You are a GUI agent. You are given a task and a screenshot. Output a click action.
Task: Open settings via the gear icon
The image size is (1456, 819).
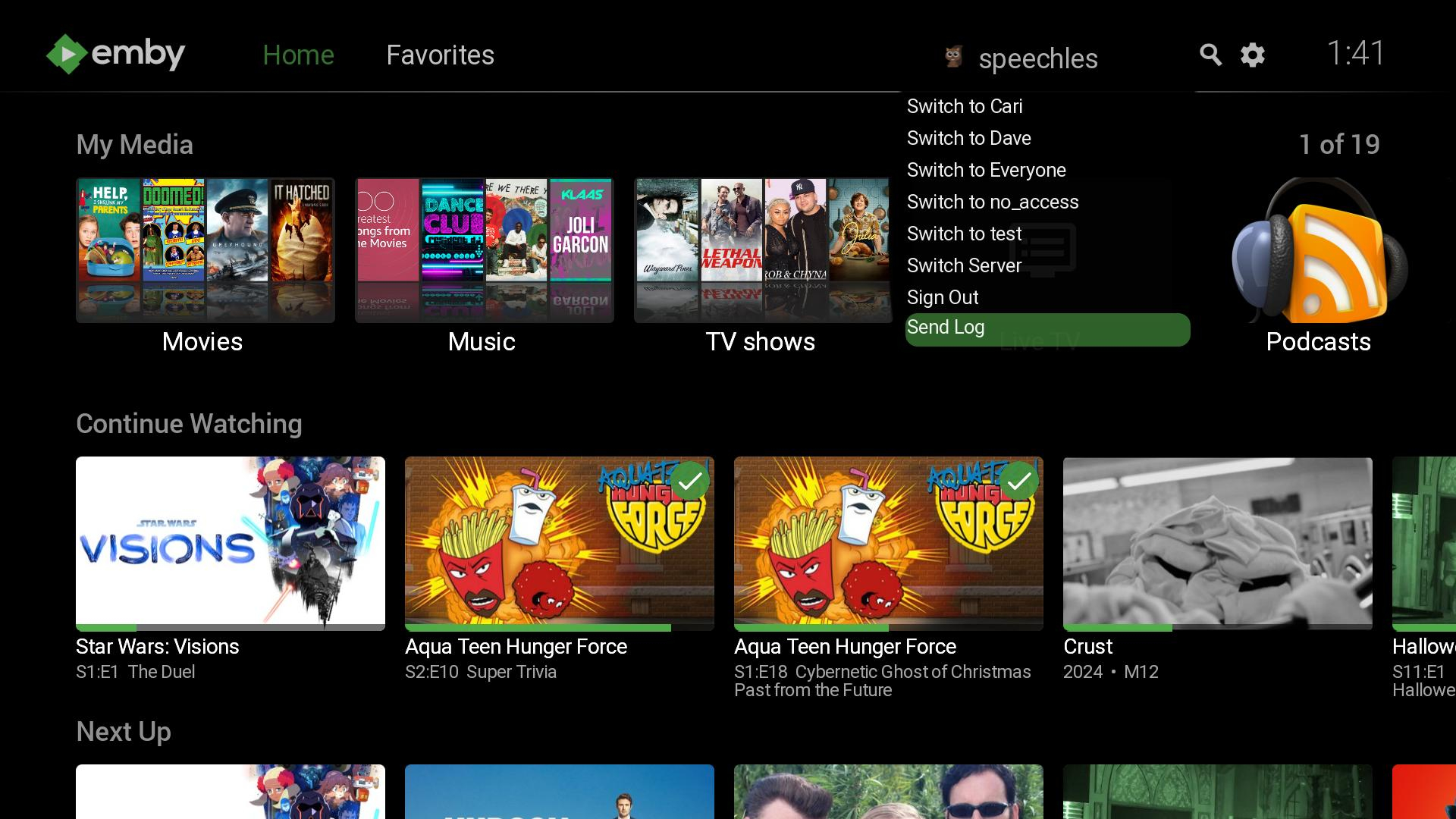pyautogui.click(x=1253, y=55)
